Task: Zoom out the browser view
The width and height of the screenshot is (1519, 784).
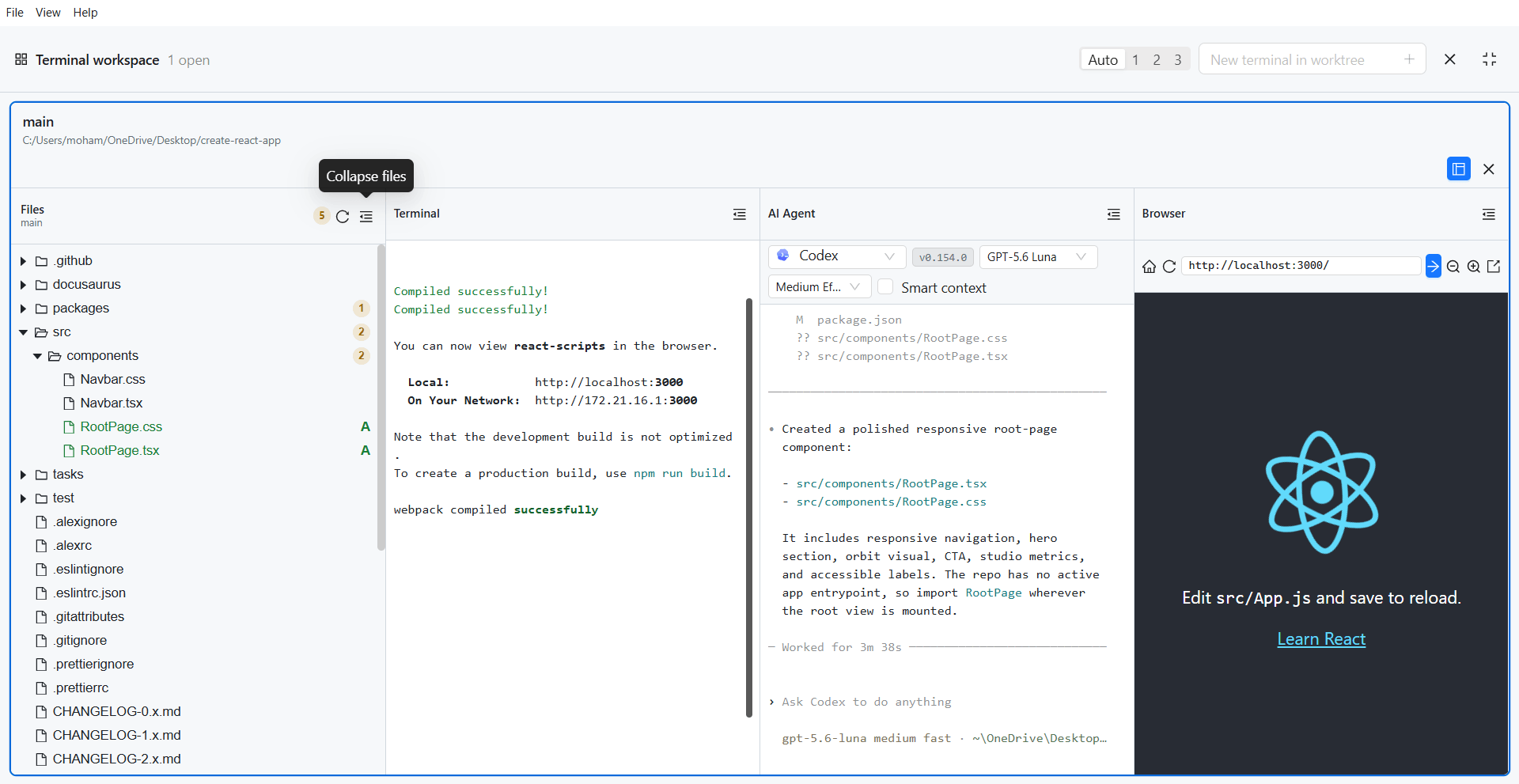Action: coord(1453,267)
